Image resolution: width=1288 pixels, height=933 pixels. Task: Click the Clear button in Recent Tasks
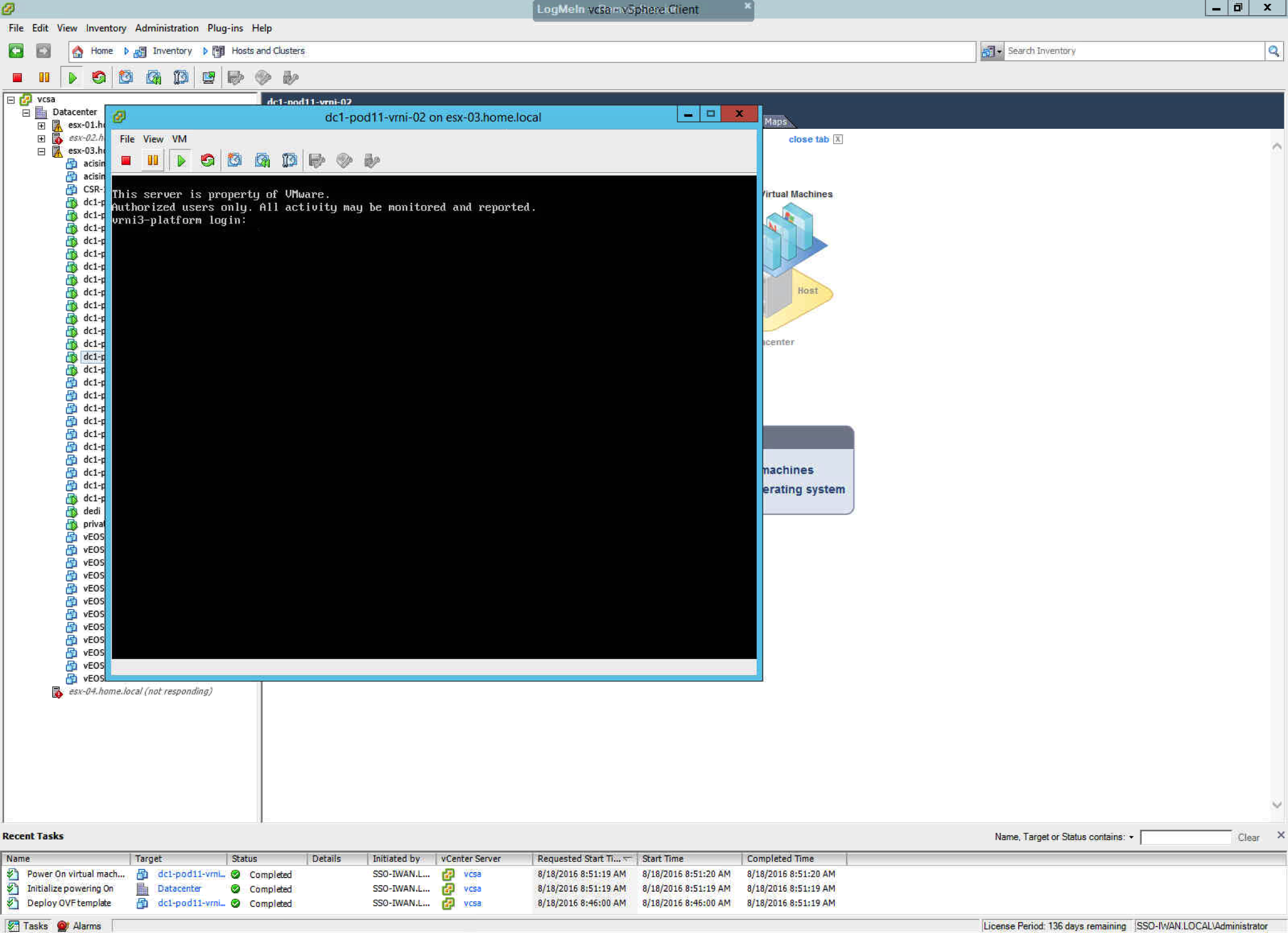tap(1248, 838)
